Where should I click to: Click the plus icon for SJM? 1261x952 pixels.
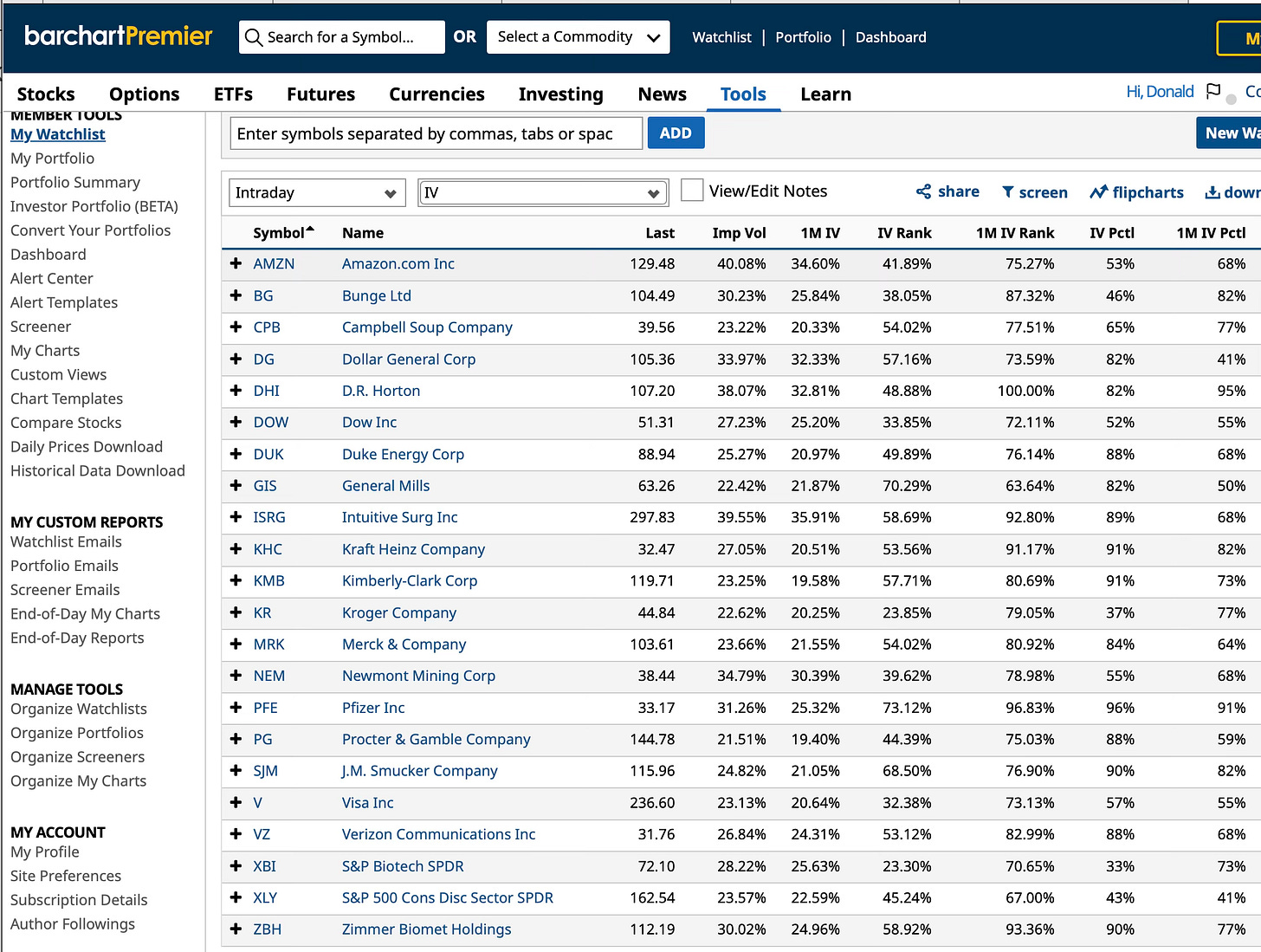pos(236,771)
